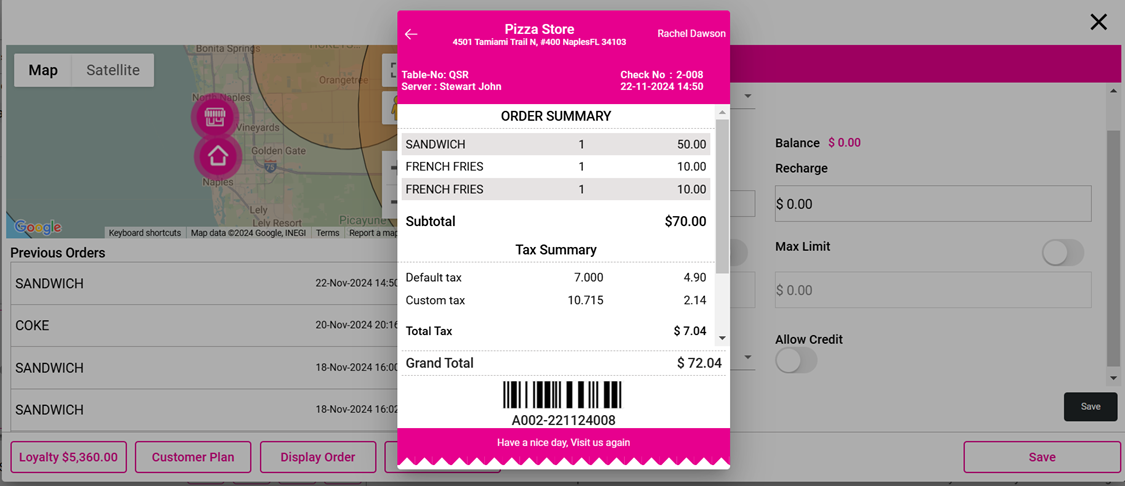Click the store marker on the map
This screenshot has width=1125, height=486.
pyautogui.click(x=215, y=117)
